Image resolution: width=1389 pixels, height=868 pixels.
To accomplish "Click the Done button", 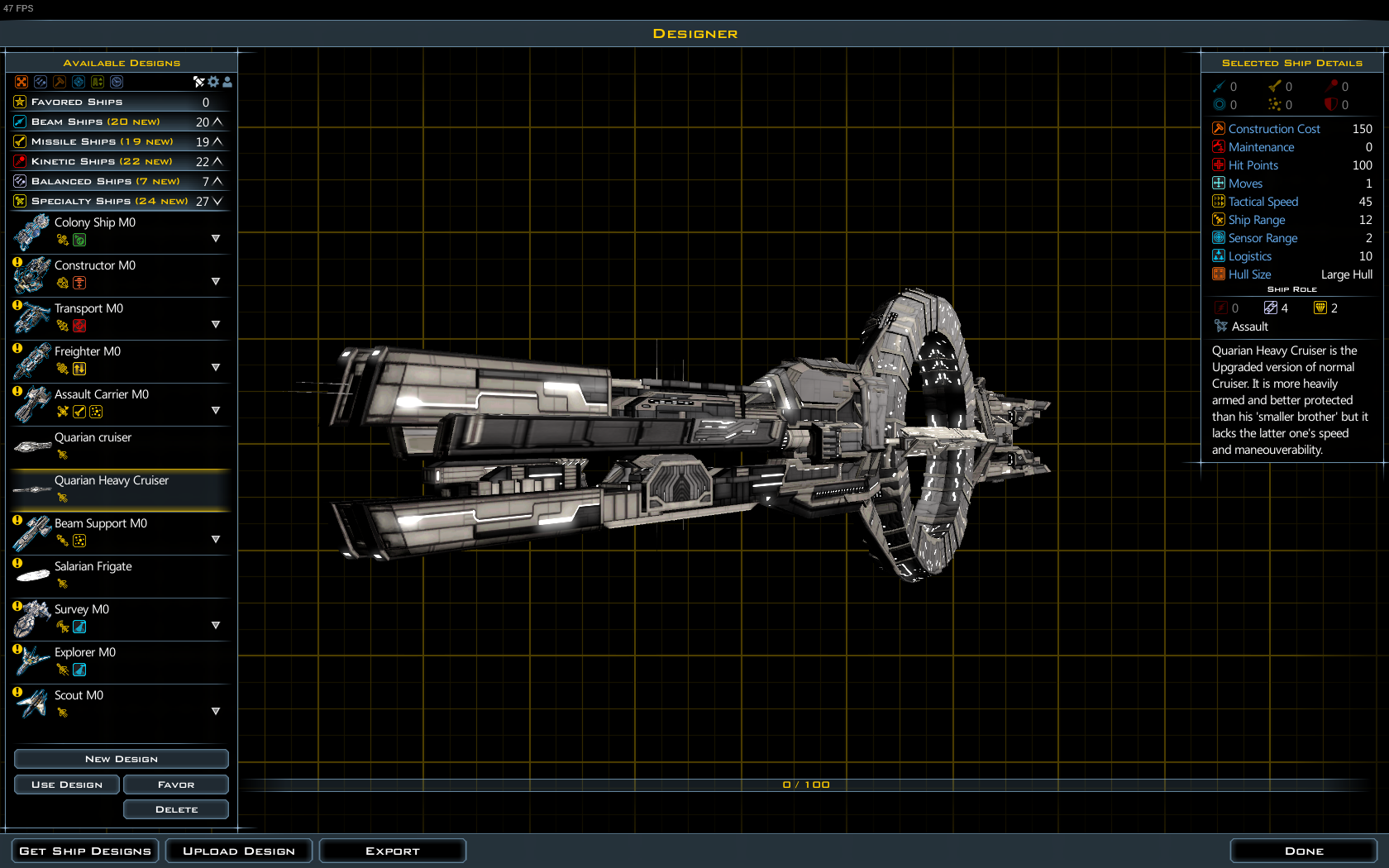I will [1303, 851].
